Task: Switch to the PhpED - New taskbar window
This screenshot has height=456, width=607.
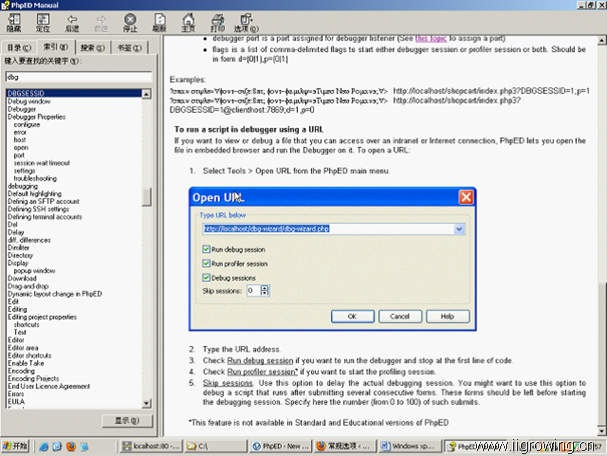Action: tap(280, 446)
